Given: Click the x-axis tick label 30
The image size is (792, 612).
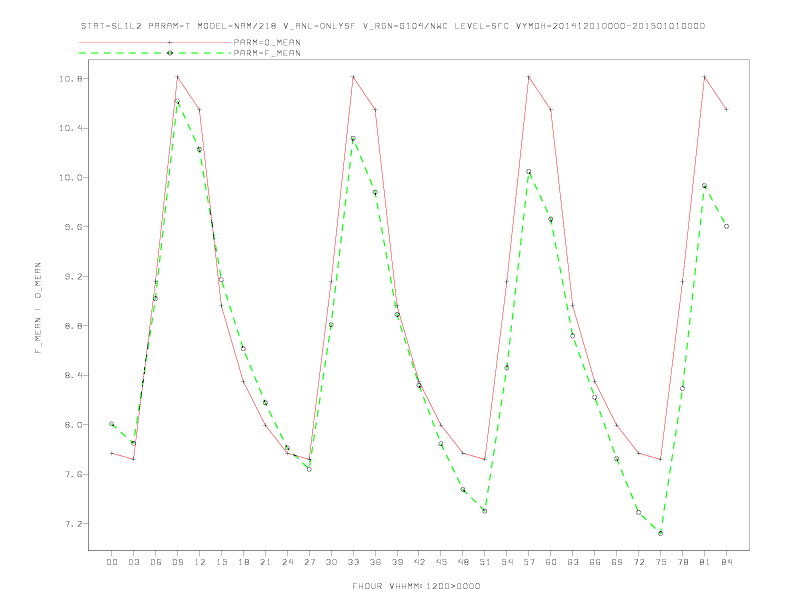Looking at the screenshot, I should 331,562.
